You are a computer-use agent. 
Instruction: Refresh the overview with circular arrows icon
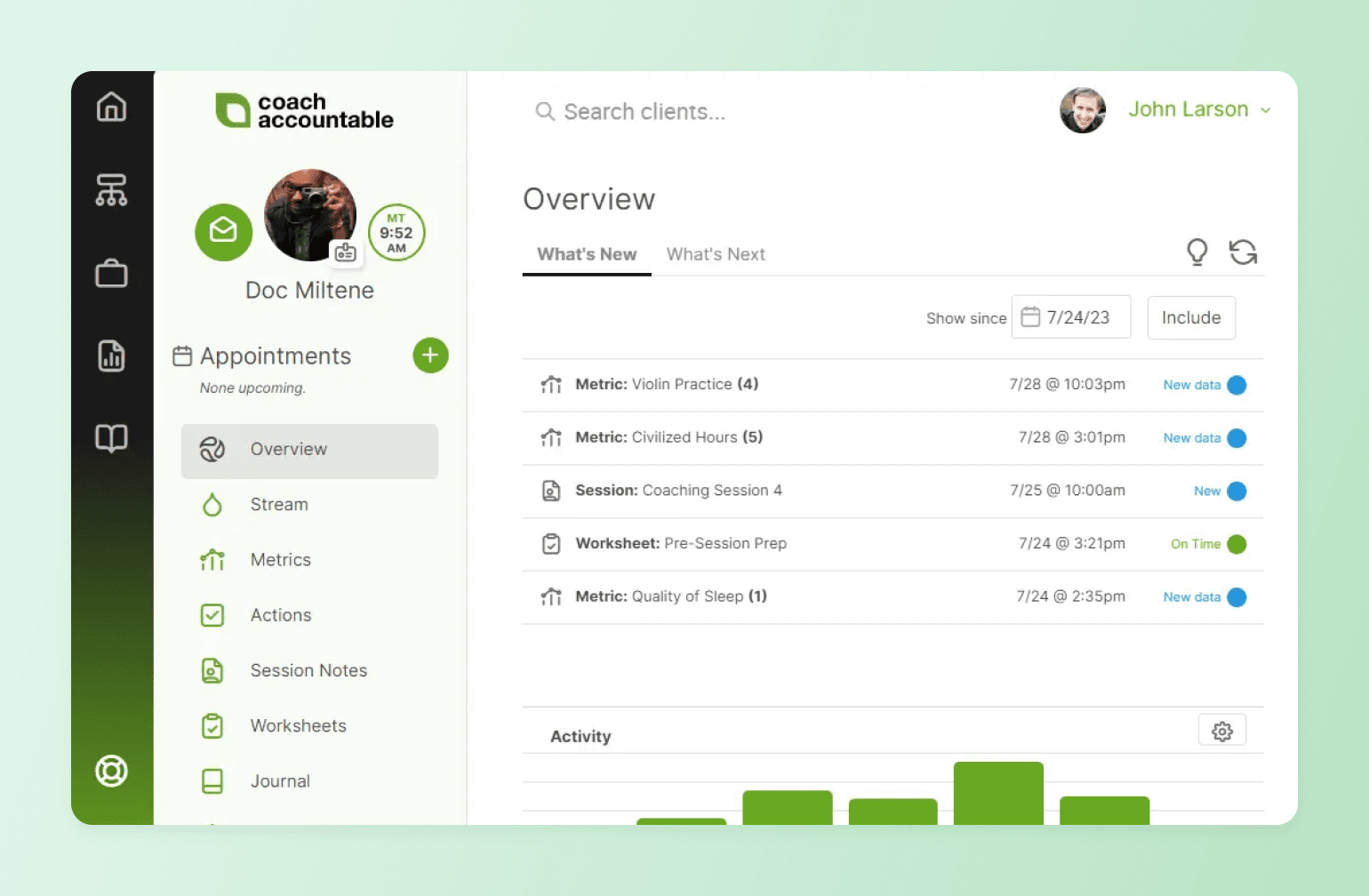(1243, 252)
